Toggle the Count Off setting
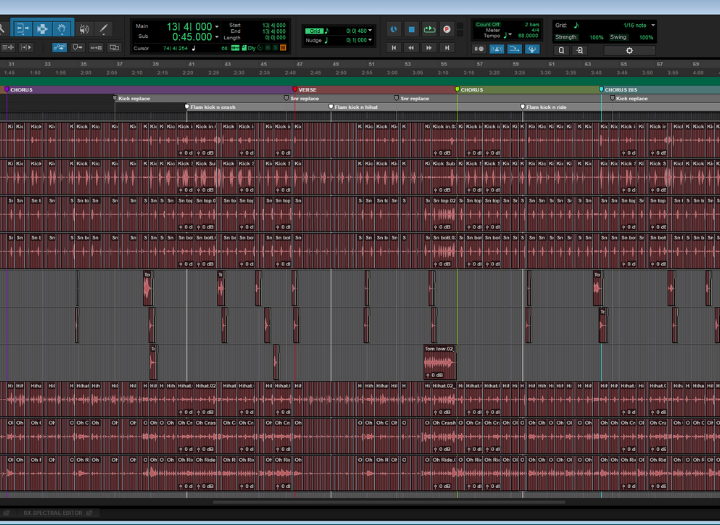This screenshot has width=720, height=525. pyautogui.click(x=488, y=23)
